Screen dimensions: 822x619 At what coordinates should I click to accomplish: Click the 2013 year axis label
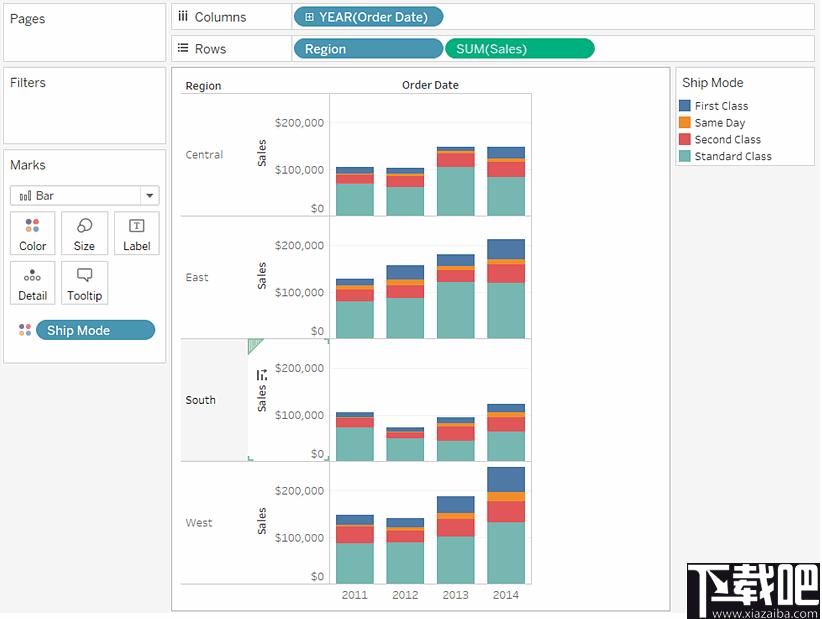pyautogui.click(x=455, y=595)
